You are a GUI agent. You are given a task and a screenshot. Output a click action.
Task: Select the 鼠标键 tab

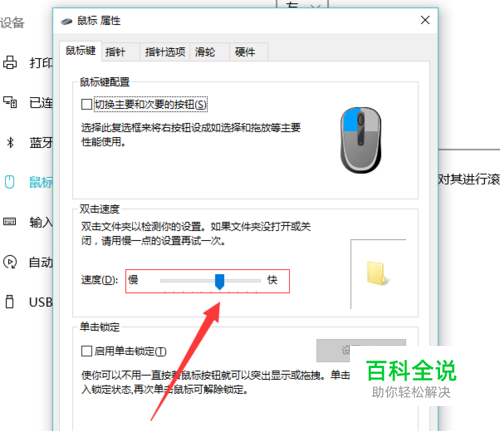click(x=80, y=51)
